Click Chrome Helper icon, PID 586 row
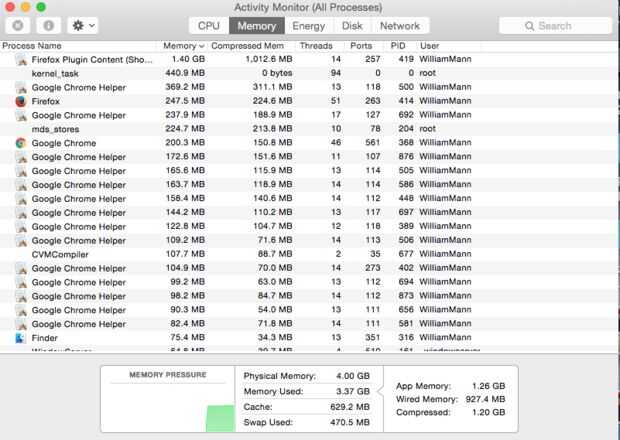Screen dimensions: 620x440 21,185
